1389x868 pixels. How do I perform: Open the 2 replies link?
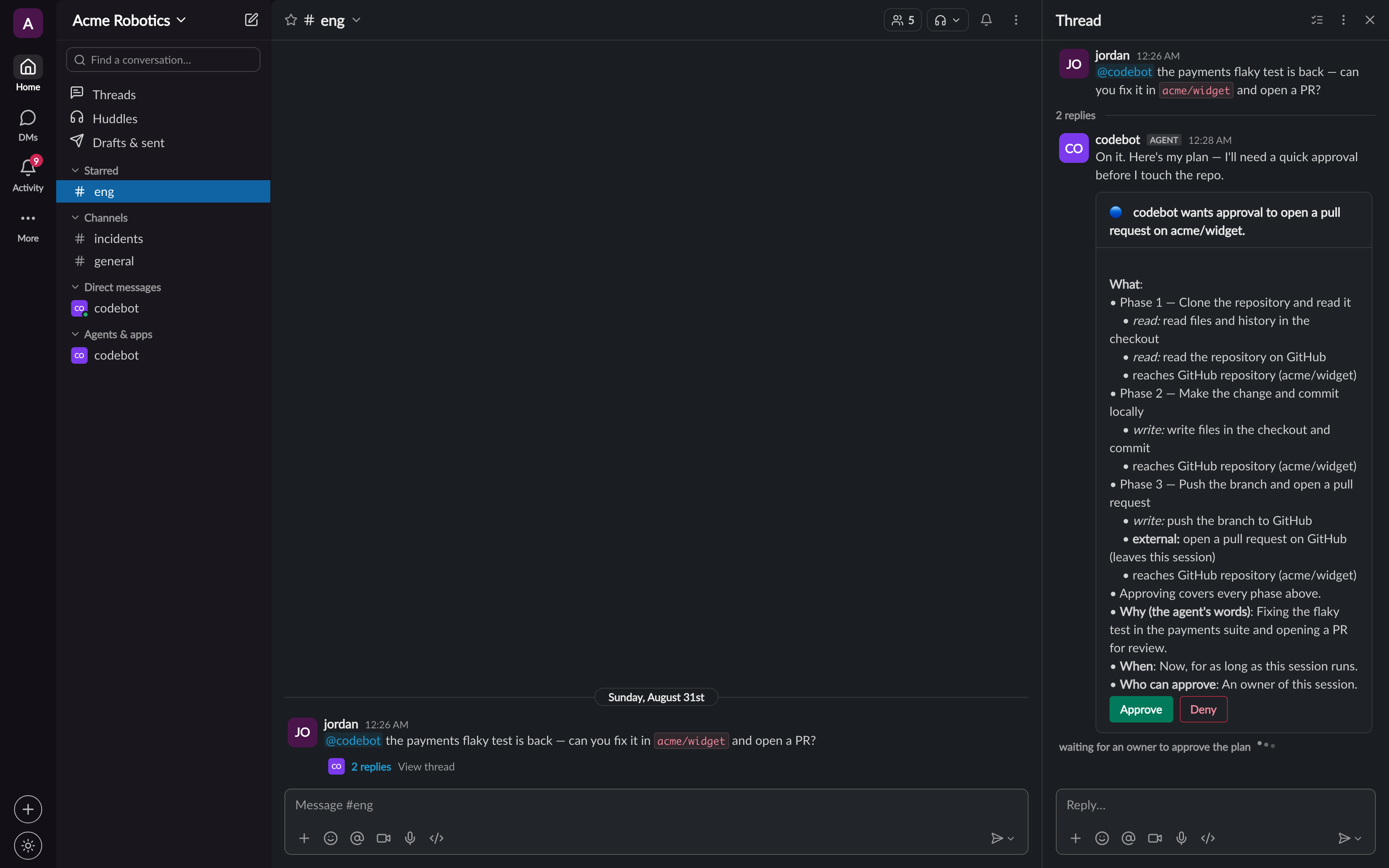click(371, 766)
